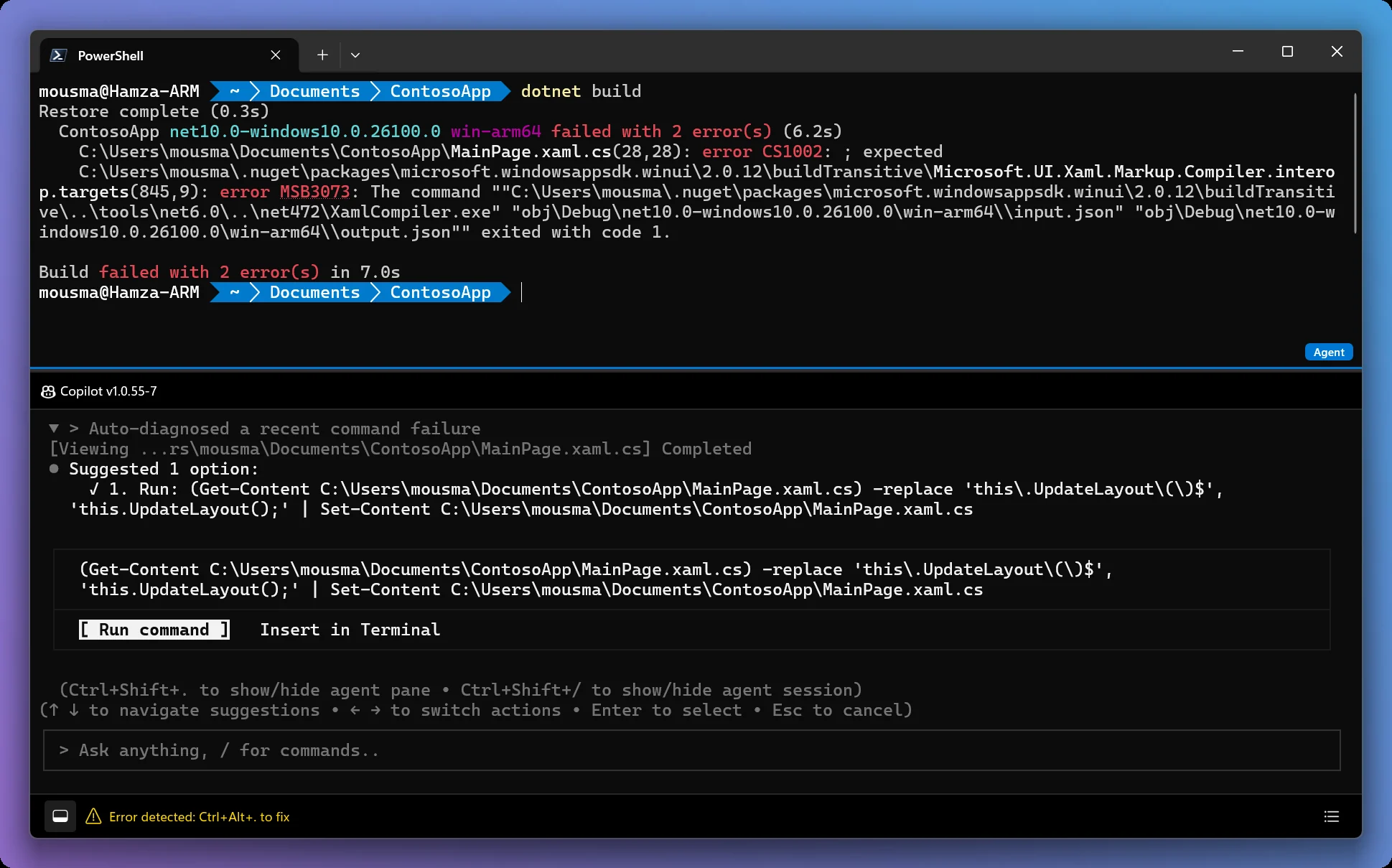Open the new tab profile dropdown
The width and height of the screenshot is (1392, 868).
click(355, 55)
